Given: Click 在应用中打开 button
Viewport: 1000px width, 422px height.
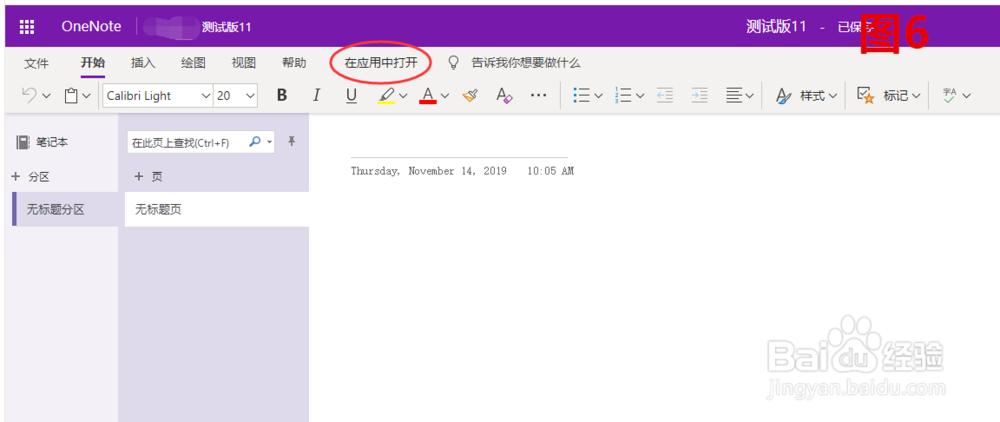Looking at the screenshot, I should click(381, 63).
